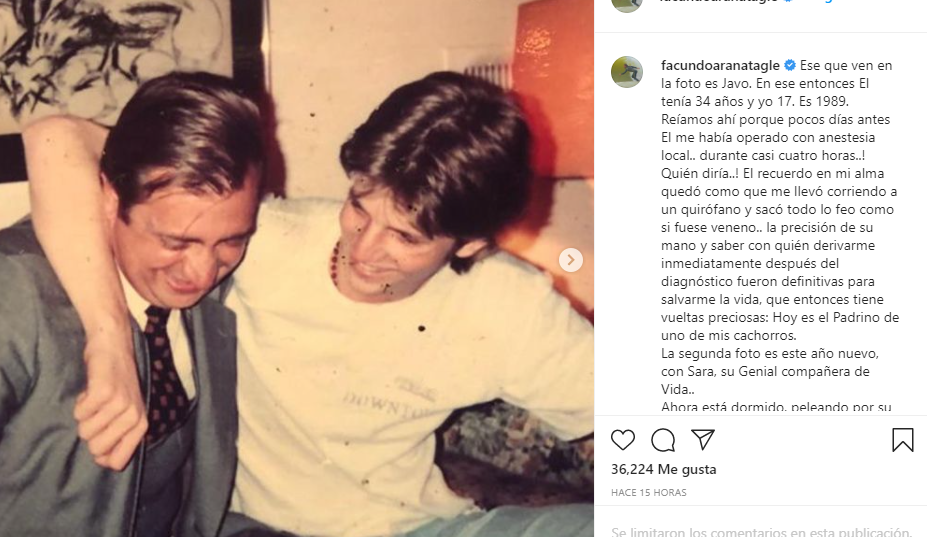The image size is (927, 537).
Task: Like the post with the heart icon
Action: click(x=623, y=440)
